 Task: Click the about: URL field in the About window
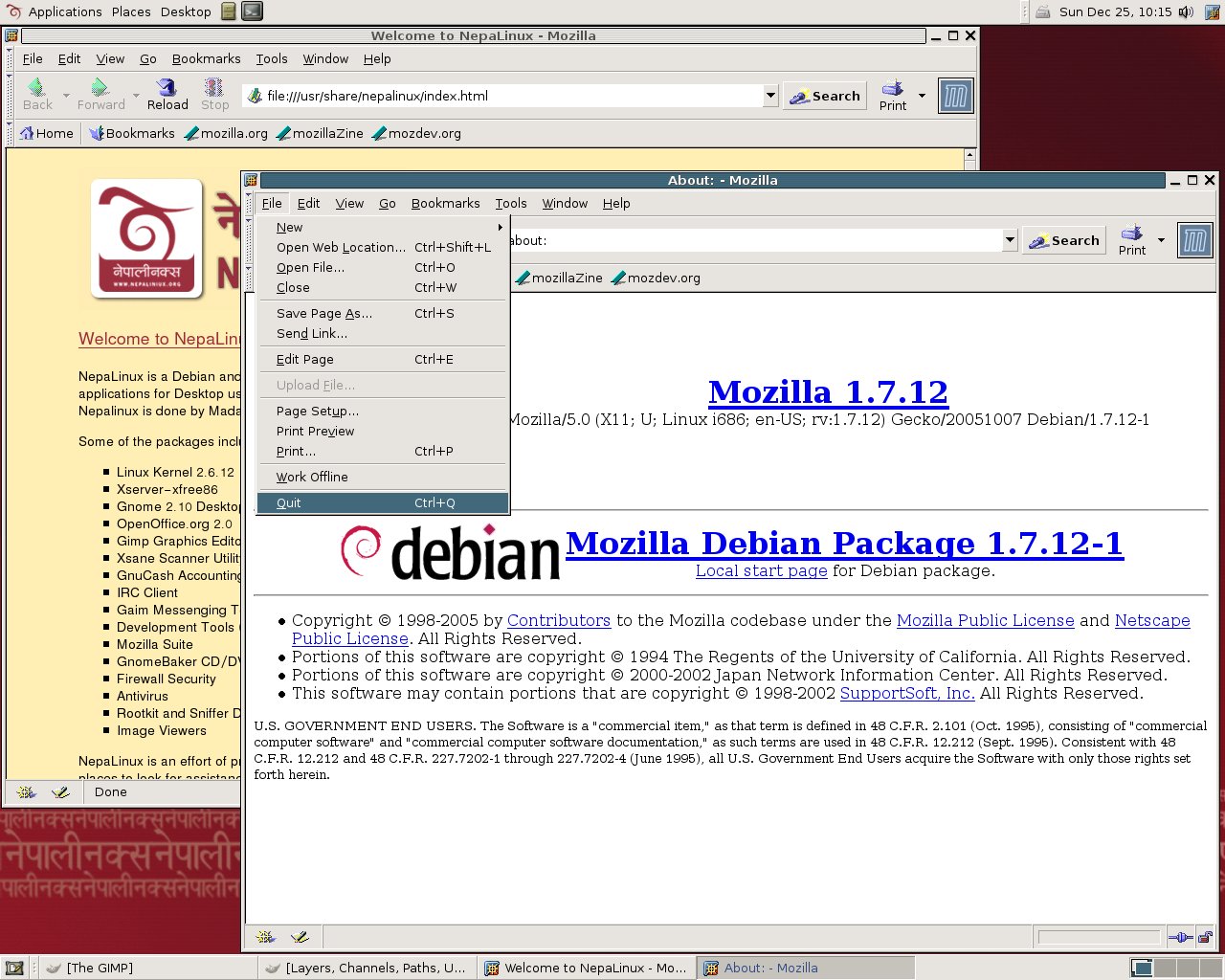click(756, 240)
